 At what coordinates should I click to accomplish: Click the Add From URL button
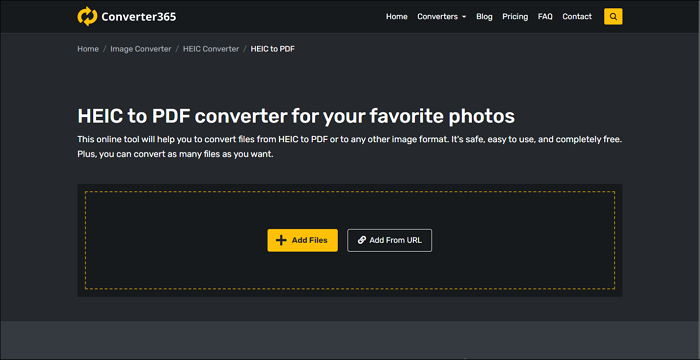(x=389, y=240)
